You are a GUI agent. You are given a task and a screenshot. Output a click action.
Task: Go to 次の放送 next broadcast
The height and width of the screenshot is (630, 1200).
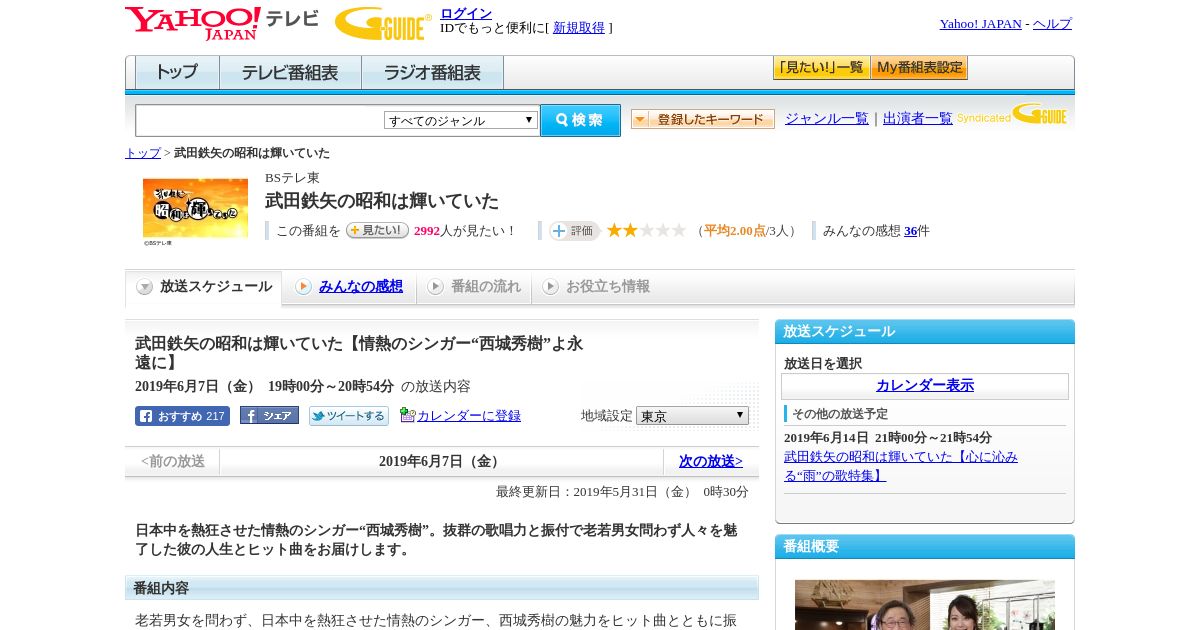pos(711,461)
